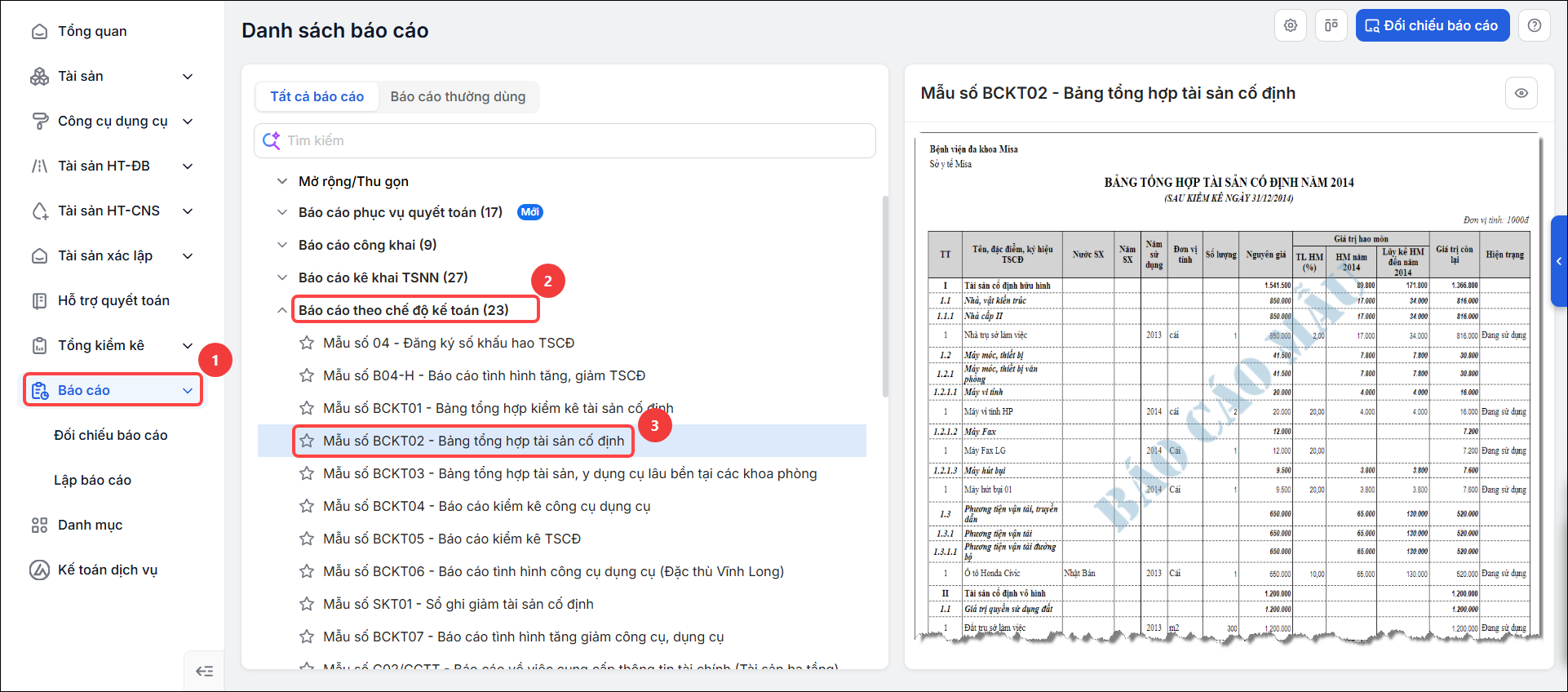Open Đối chiếu báo cáo submenu item
The height and width of the screenshot is (692, 1568).
tap(111, 435)
